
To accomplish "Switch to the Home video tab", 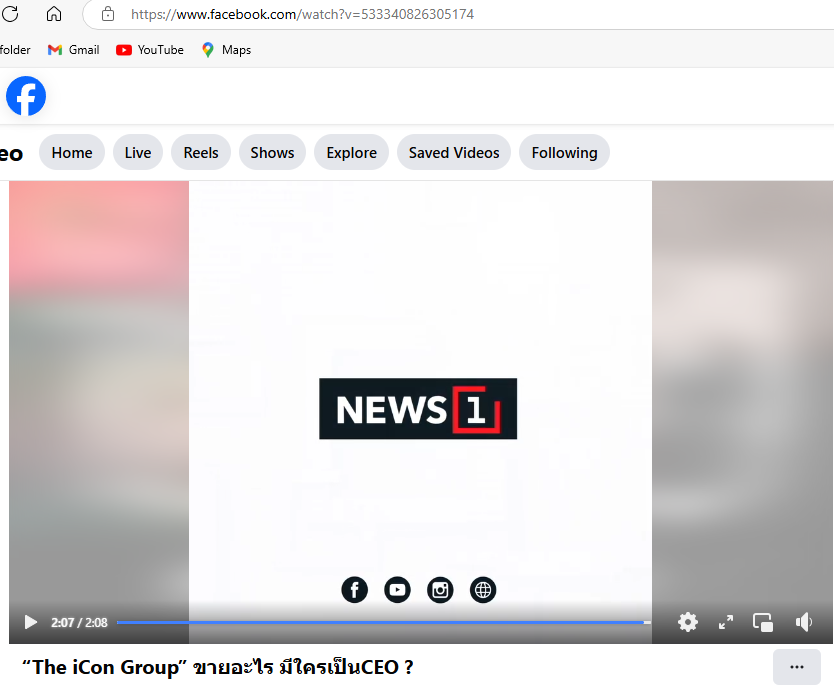I will point(72,153).
